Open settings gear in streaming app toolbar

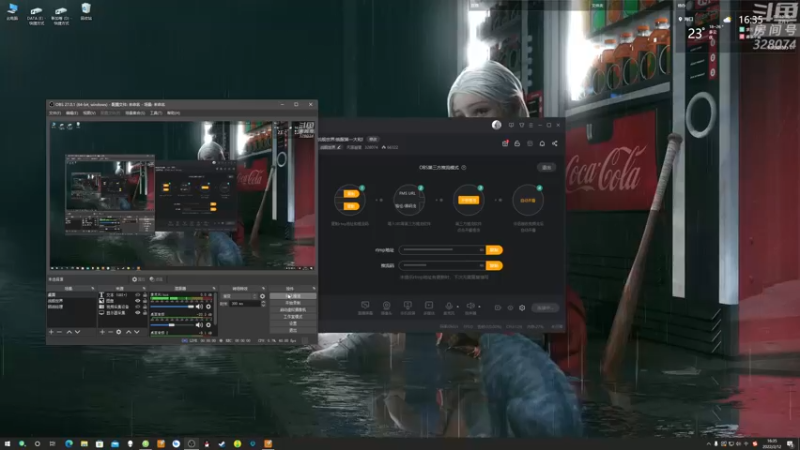(x=522, y=308)
